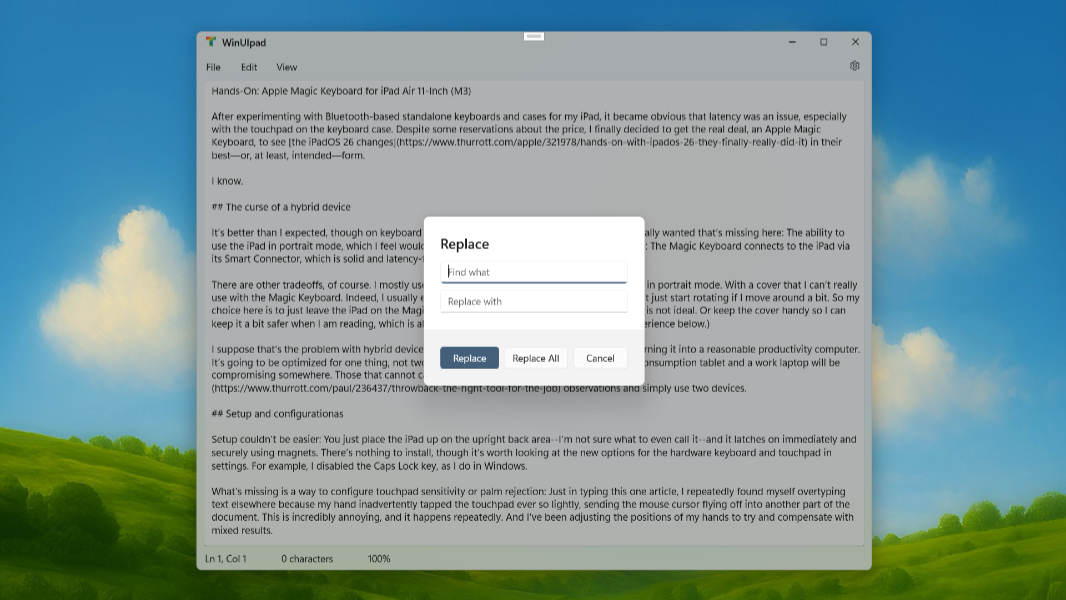Image resolution: width=1066 pixels, height=600 pixels.
Task: Click the snap handle above the title bar
Action: coord(534,36)
